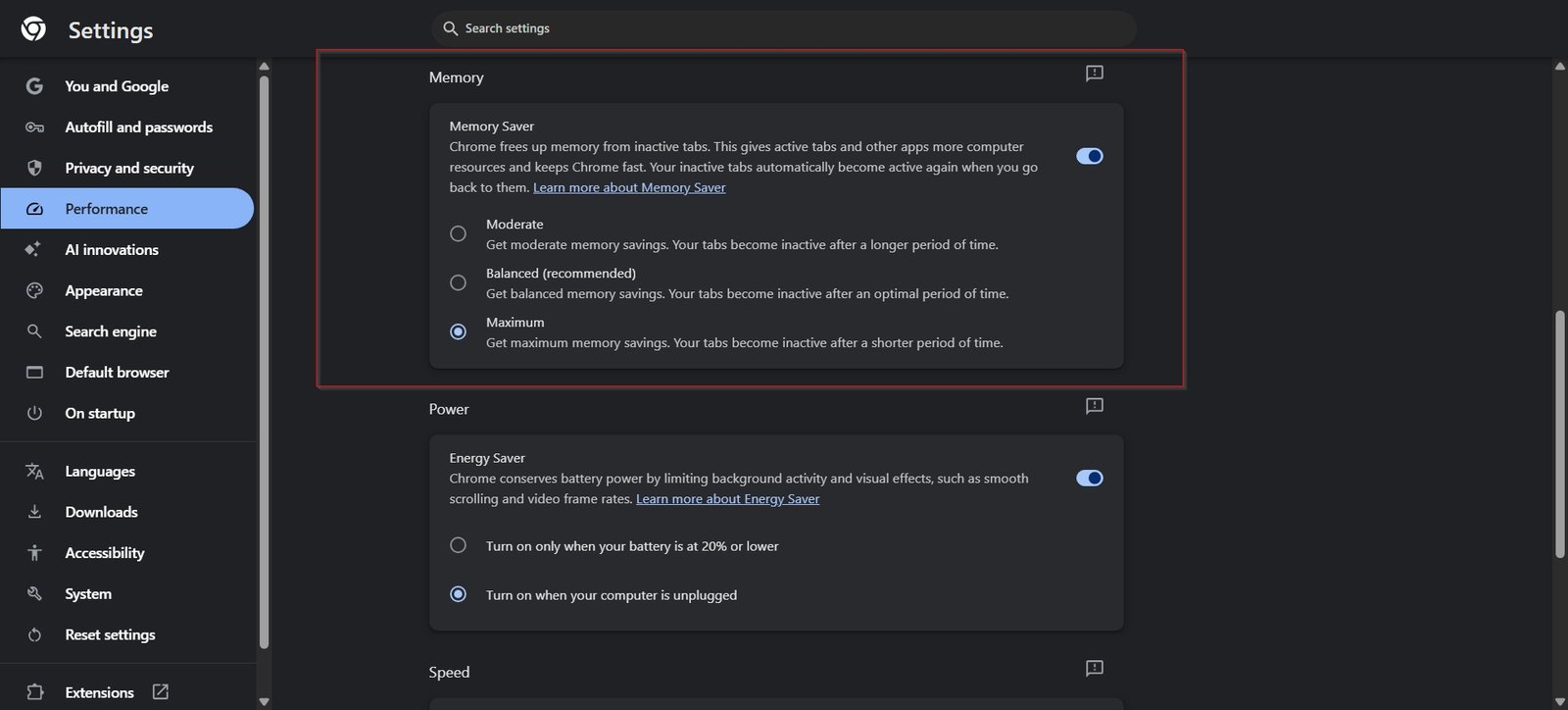The height and width of the screenshot is (710, 1568).
Task: Open Learn more about Memory Saver link
Action: pos(629,187)
